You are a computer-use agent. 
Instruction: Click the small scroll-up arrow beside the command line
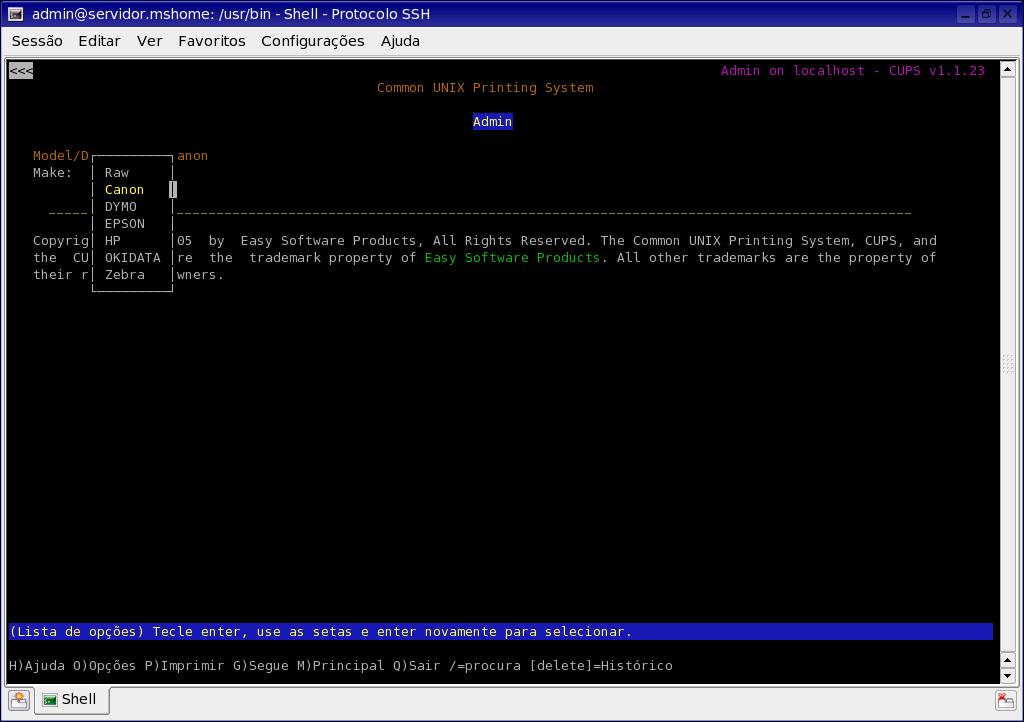(x=1008, y=660)
